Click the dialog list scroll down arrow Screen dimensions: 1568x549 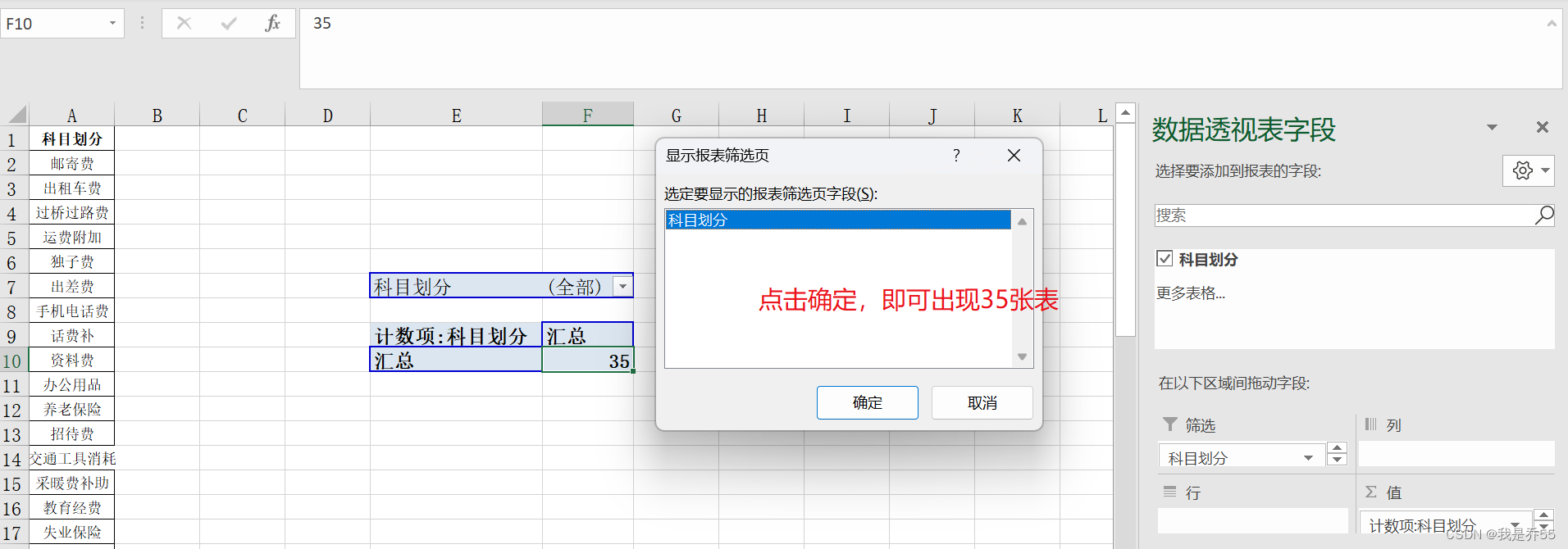tap(1022, 356)
